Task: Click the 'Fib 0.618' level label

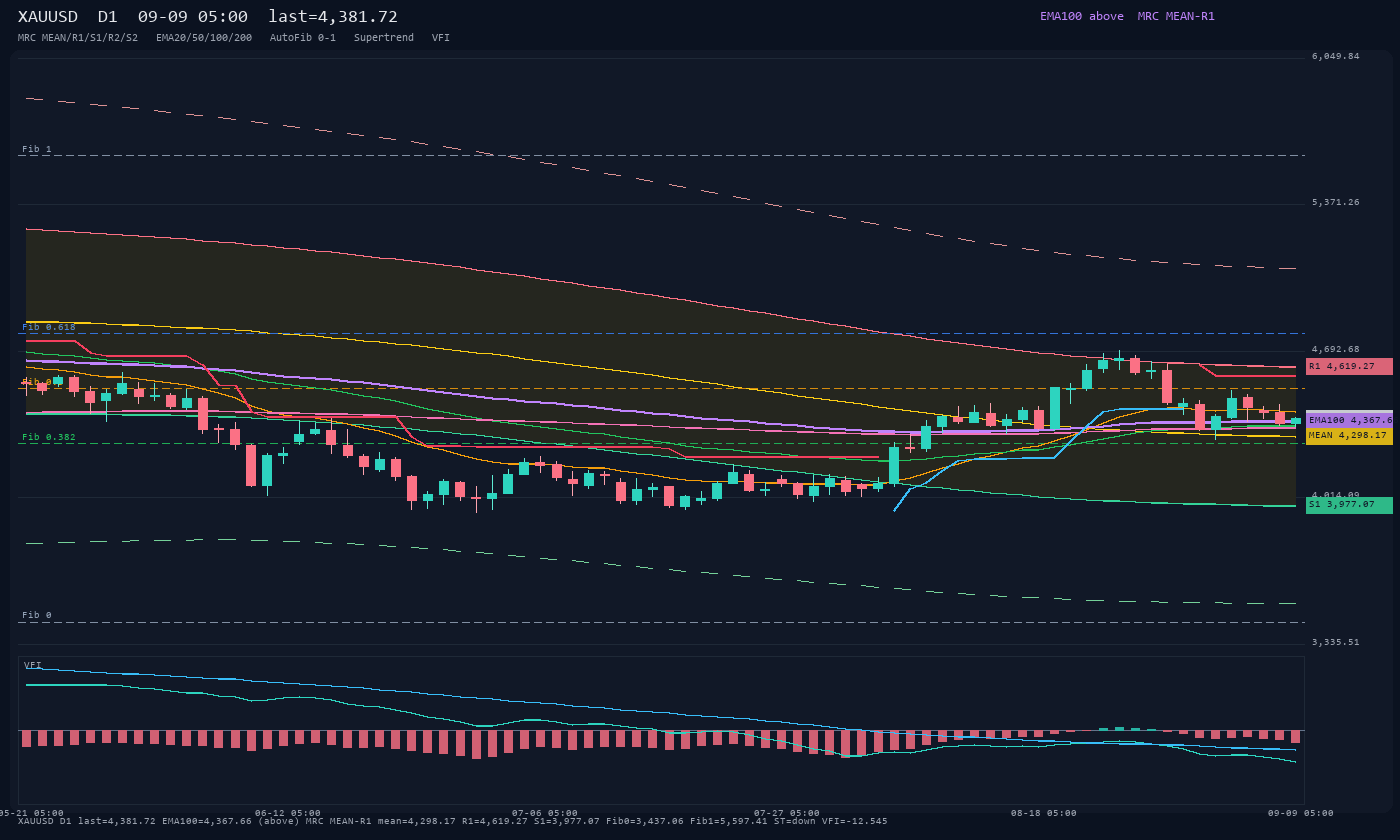Action: pyautogui.click(x=49, y=327)
